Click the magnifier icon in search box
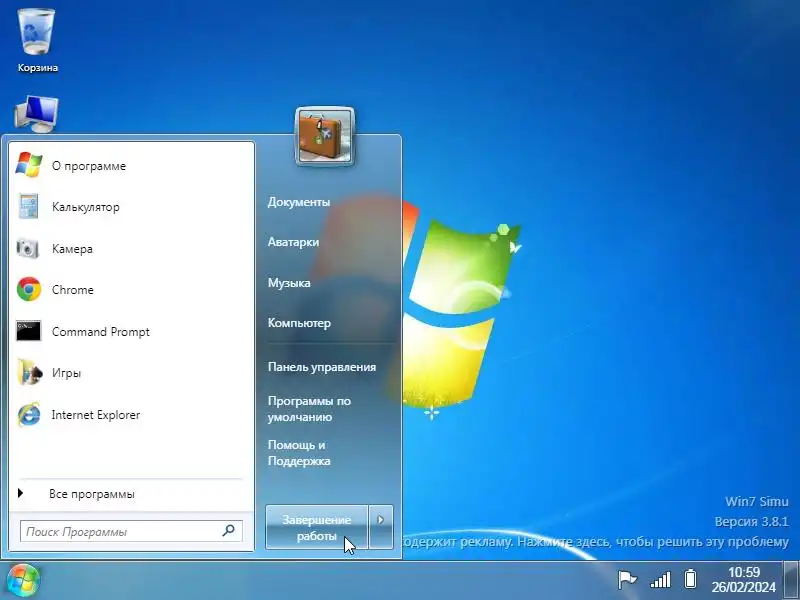The height and width of the screenshot is (600, 800). click(x=229, y=531)
